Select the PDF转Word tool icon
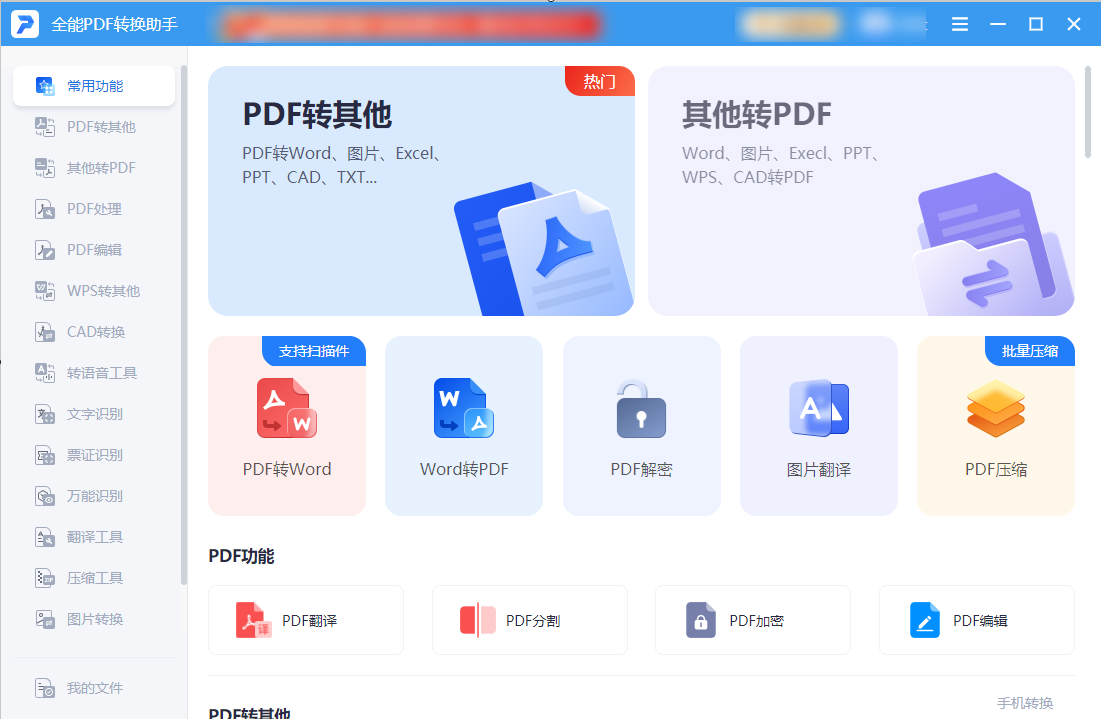The image size is (1101, 719). tap(287, 408)
